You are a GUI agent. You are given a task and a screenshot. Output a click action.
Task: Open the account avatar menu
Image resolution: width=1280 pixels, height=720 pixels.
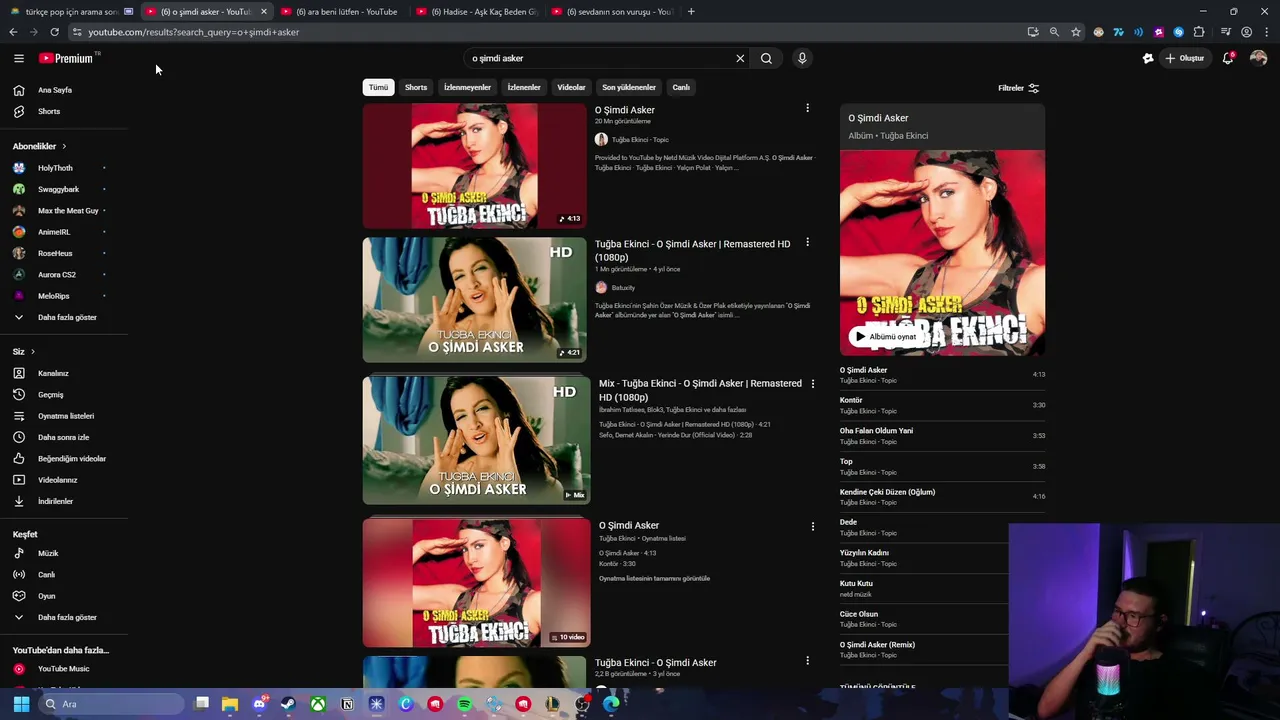(x=1258, y=58)
